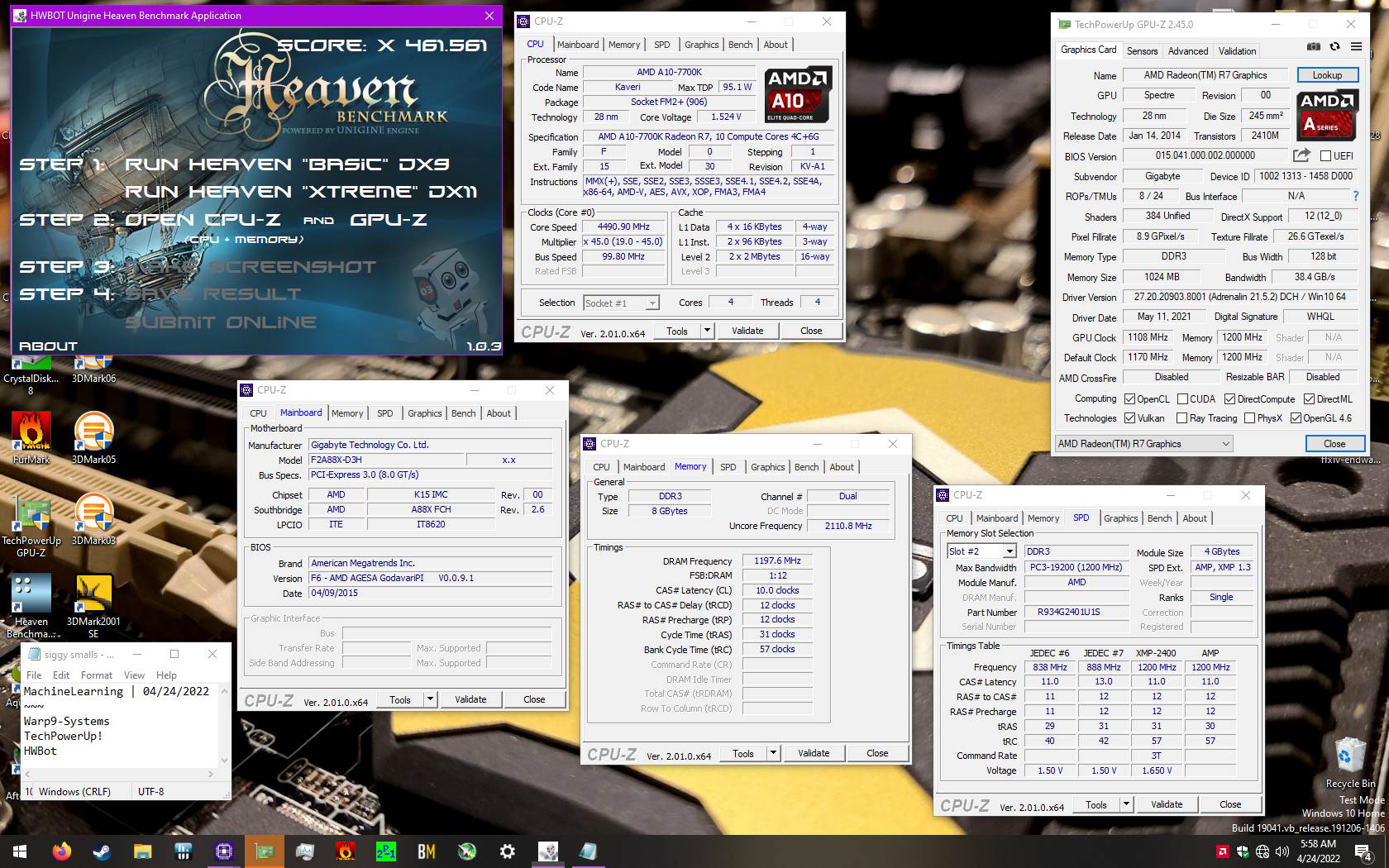Image resolution: width=1389 pixels, height=868 pixels.
Task: Toggle the CUDA checkbox
Action: coord(1182,399)
